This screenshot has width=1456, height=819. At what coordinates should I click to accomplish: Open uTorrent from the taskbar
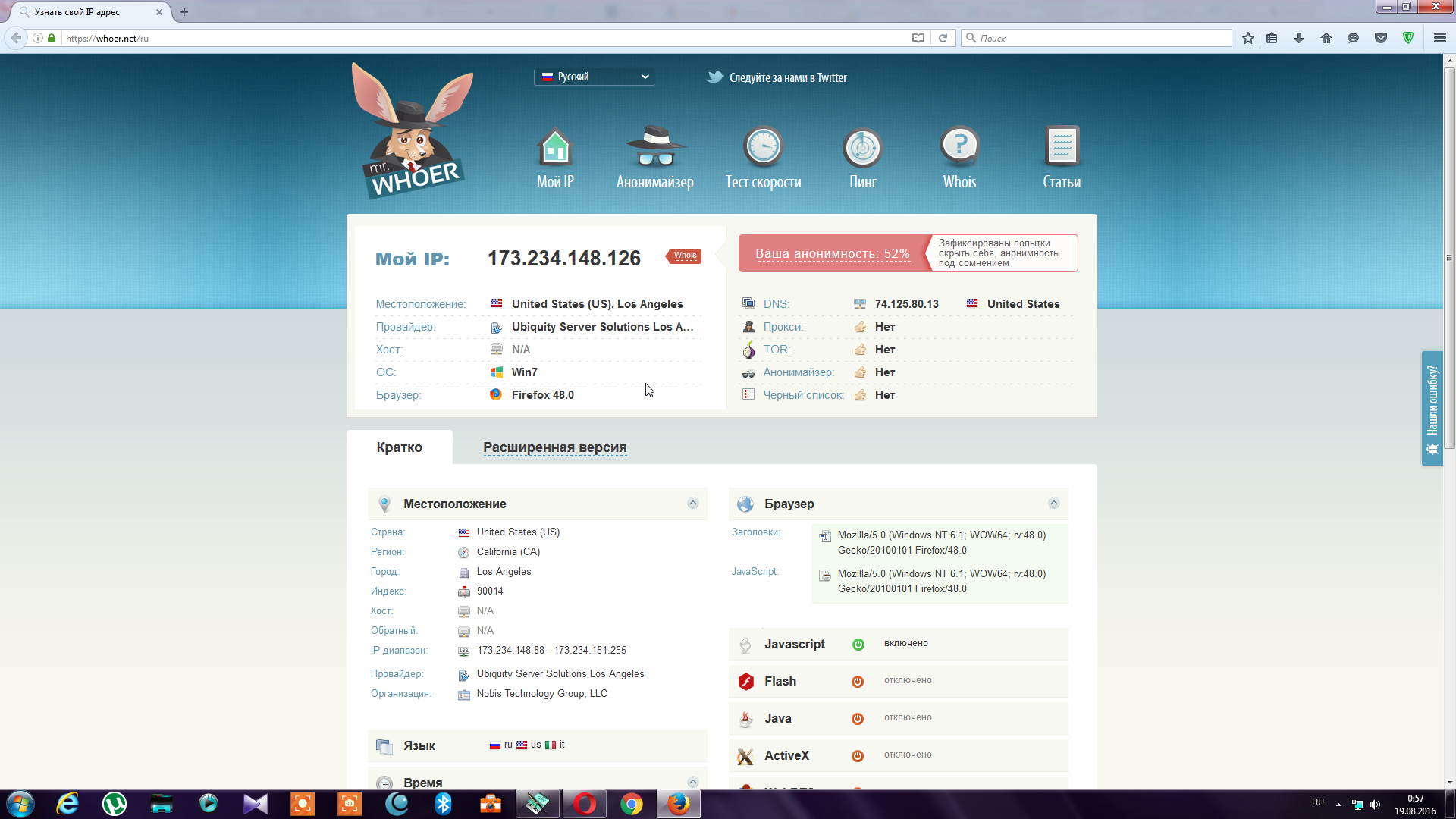pos(115,803)
